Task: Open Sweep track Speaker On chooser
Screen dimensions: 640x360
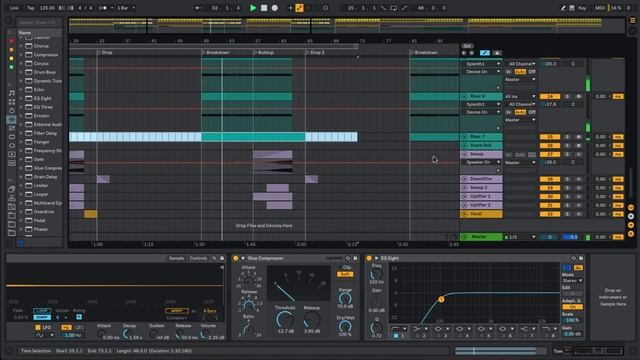Action: point(482,162)
